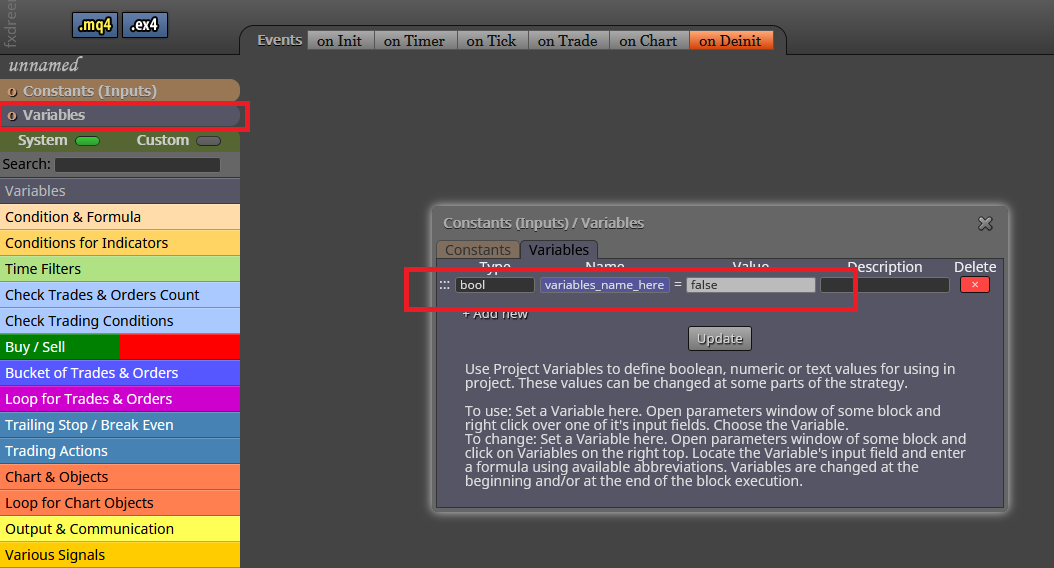
Task: Open the Time Filters category
Action: point(120,269)
